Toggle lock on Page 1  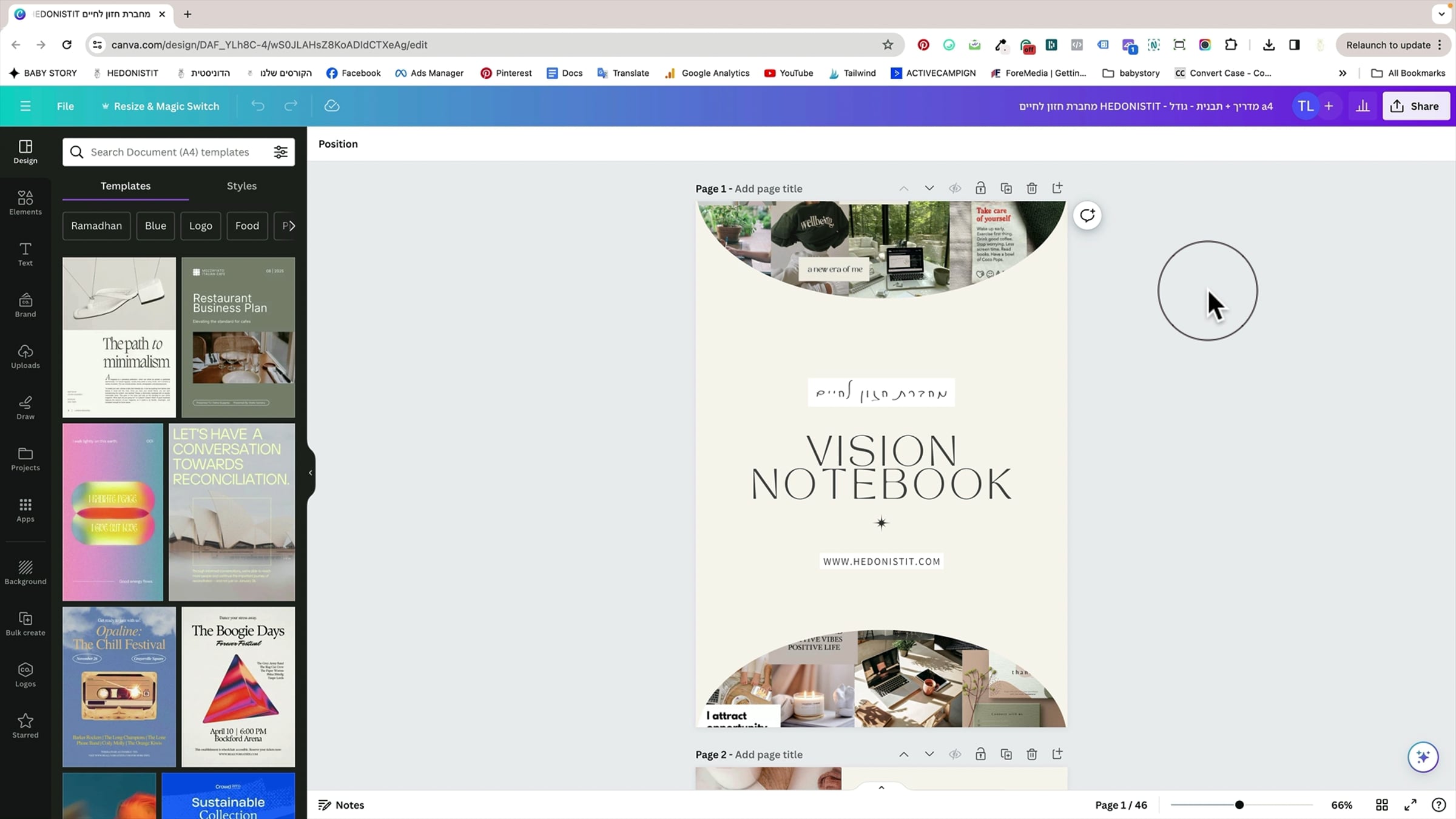tap(980, 189)
